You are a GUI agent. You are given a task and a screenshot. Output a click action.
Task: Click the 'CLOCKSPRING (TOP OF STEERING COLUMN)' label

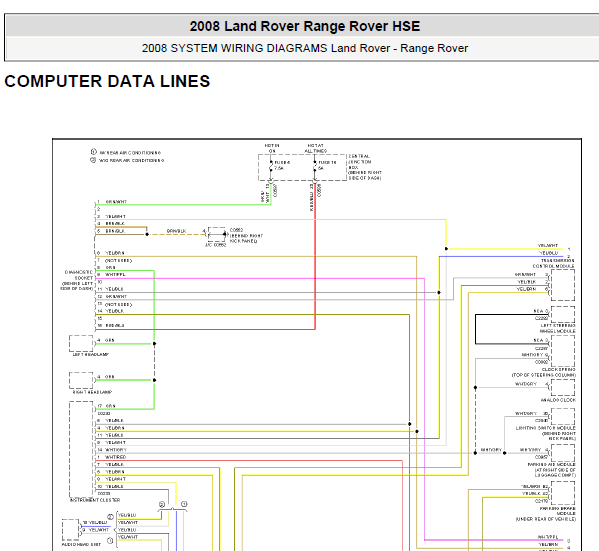[543, 373]
